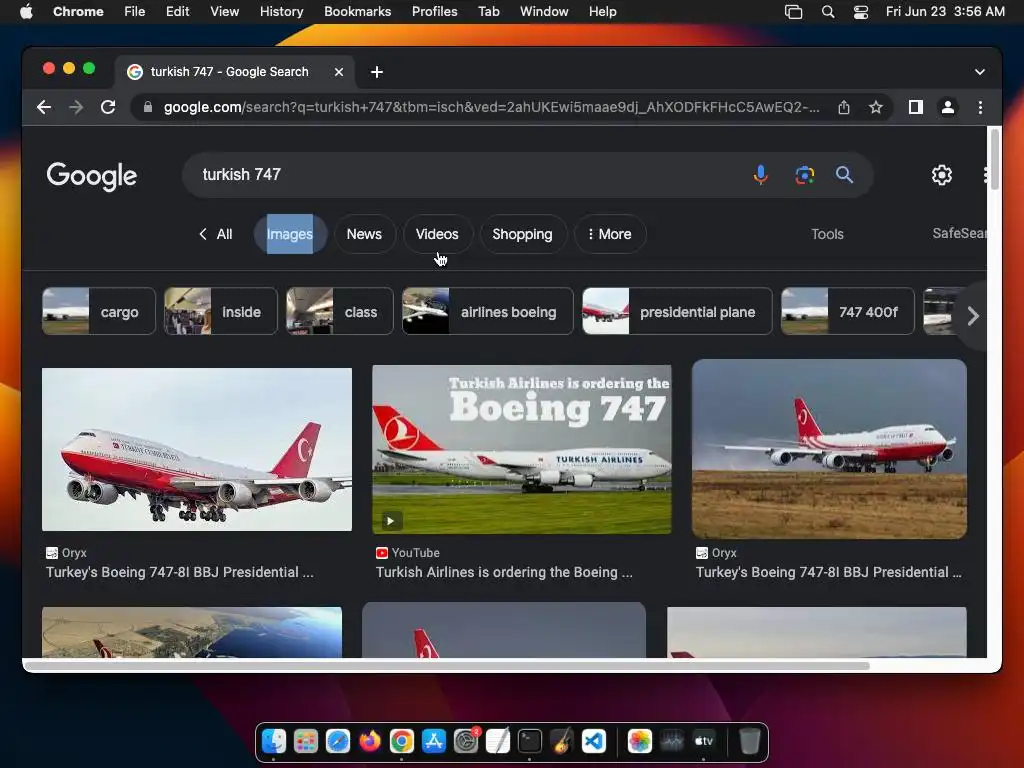Viewport: 1024px width, 768px height.
Task: Open a new tab
Action: pyautogui.click(x=377, y=72)
